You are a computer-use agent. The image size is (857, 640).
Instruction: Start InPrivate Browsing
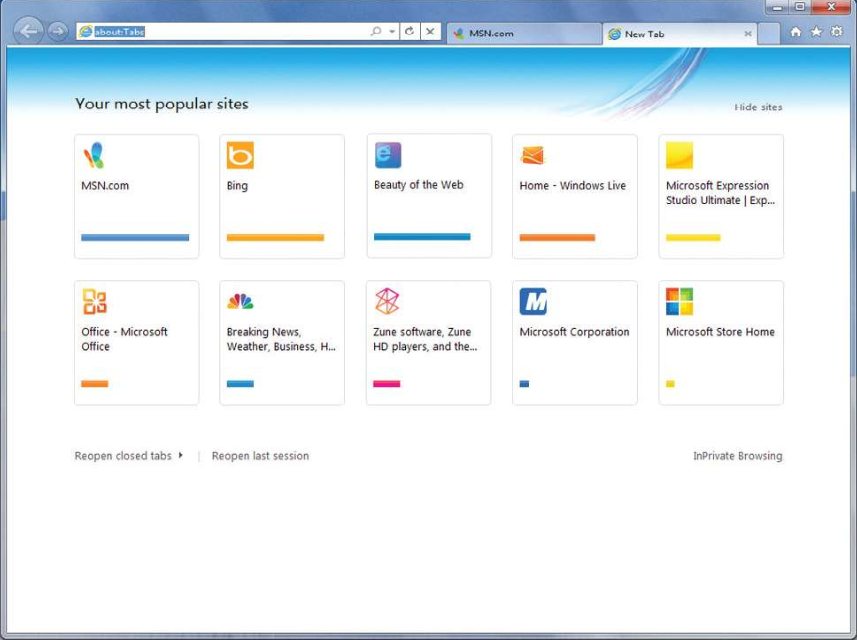737,456
